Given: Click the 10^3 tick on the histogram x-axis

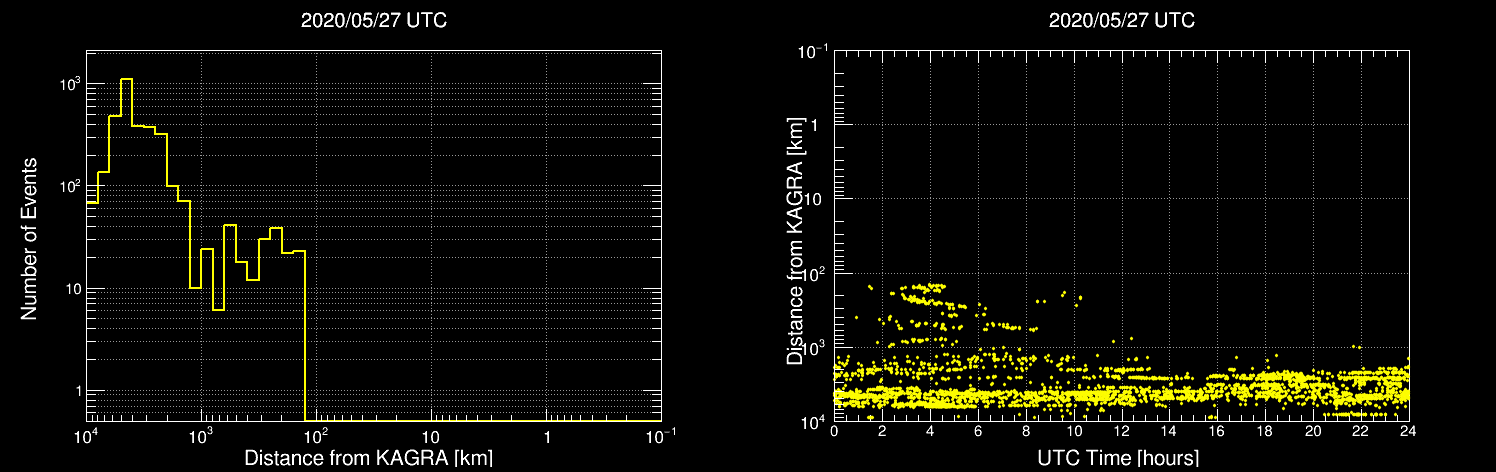Looking at the screenshot, I should (202, 436).
